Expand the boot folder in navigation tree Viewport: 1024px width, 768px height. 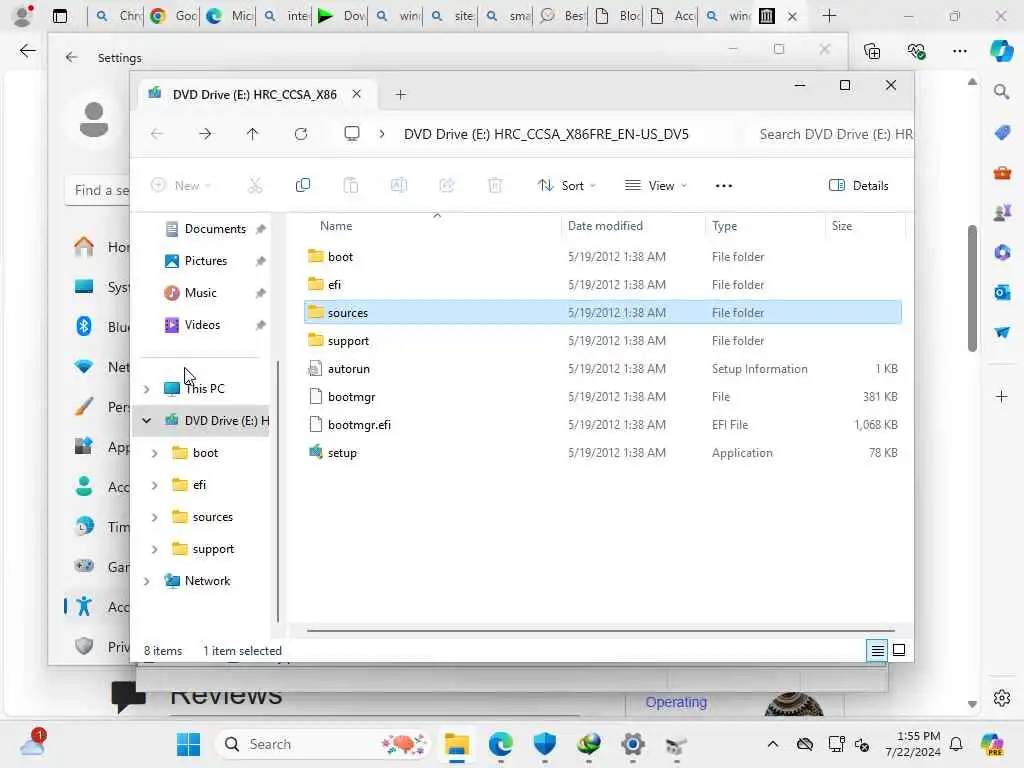coord(155,453)
